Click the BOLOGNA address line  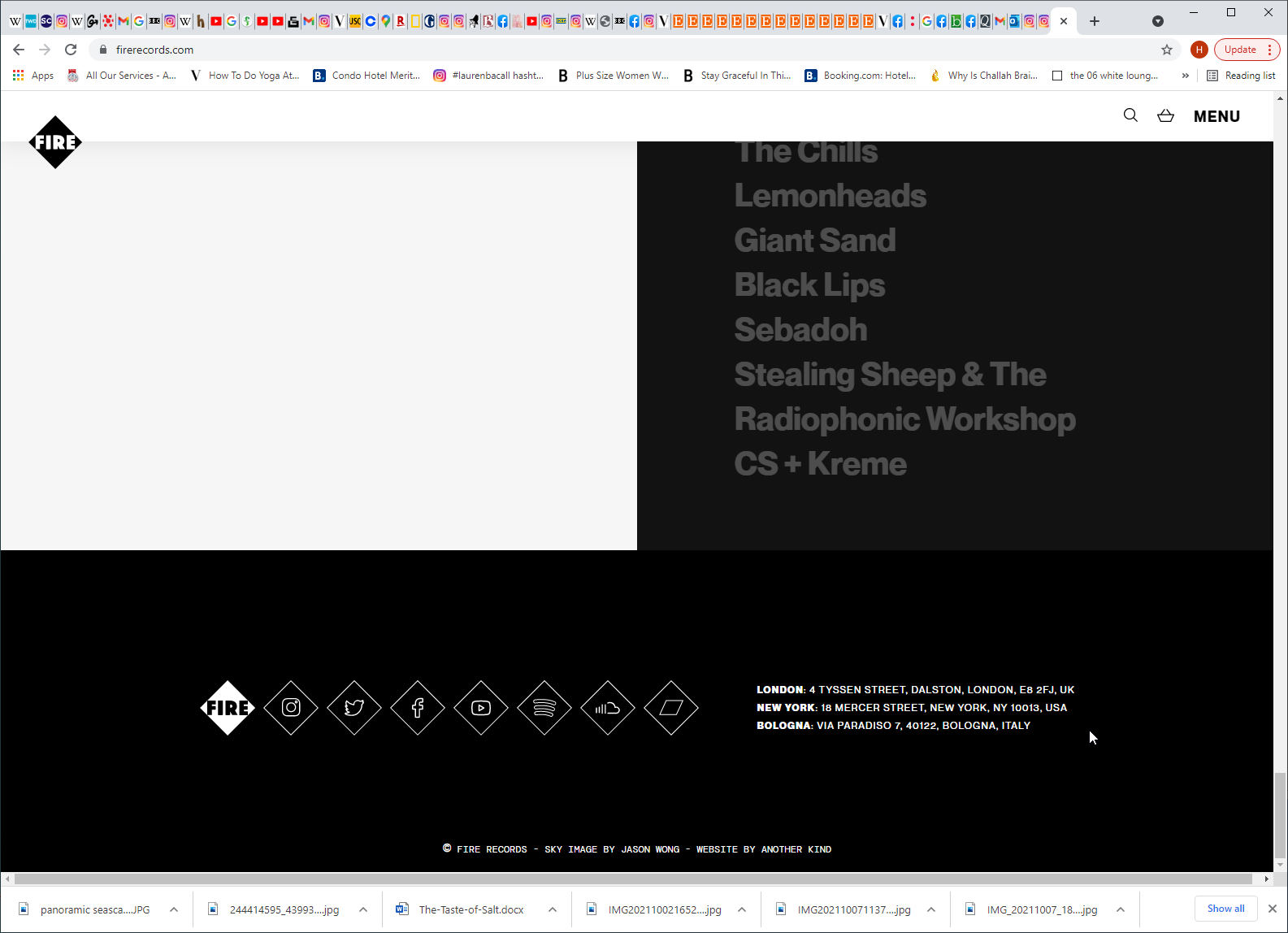893,726
